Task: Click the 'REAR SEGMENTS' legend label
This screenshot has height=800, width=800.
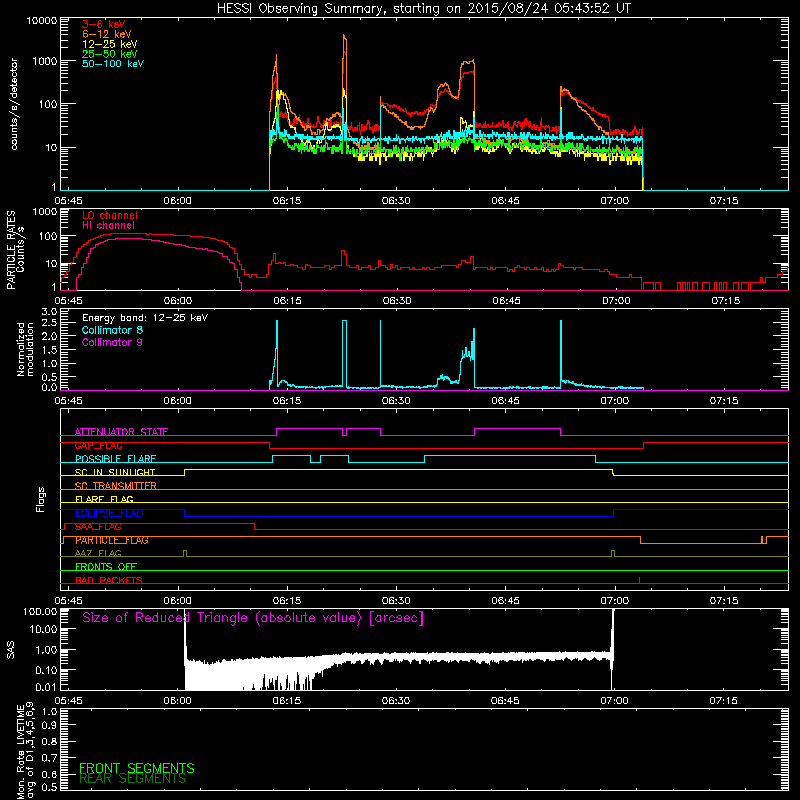Action: [133, 779]
